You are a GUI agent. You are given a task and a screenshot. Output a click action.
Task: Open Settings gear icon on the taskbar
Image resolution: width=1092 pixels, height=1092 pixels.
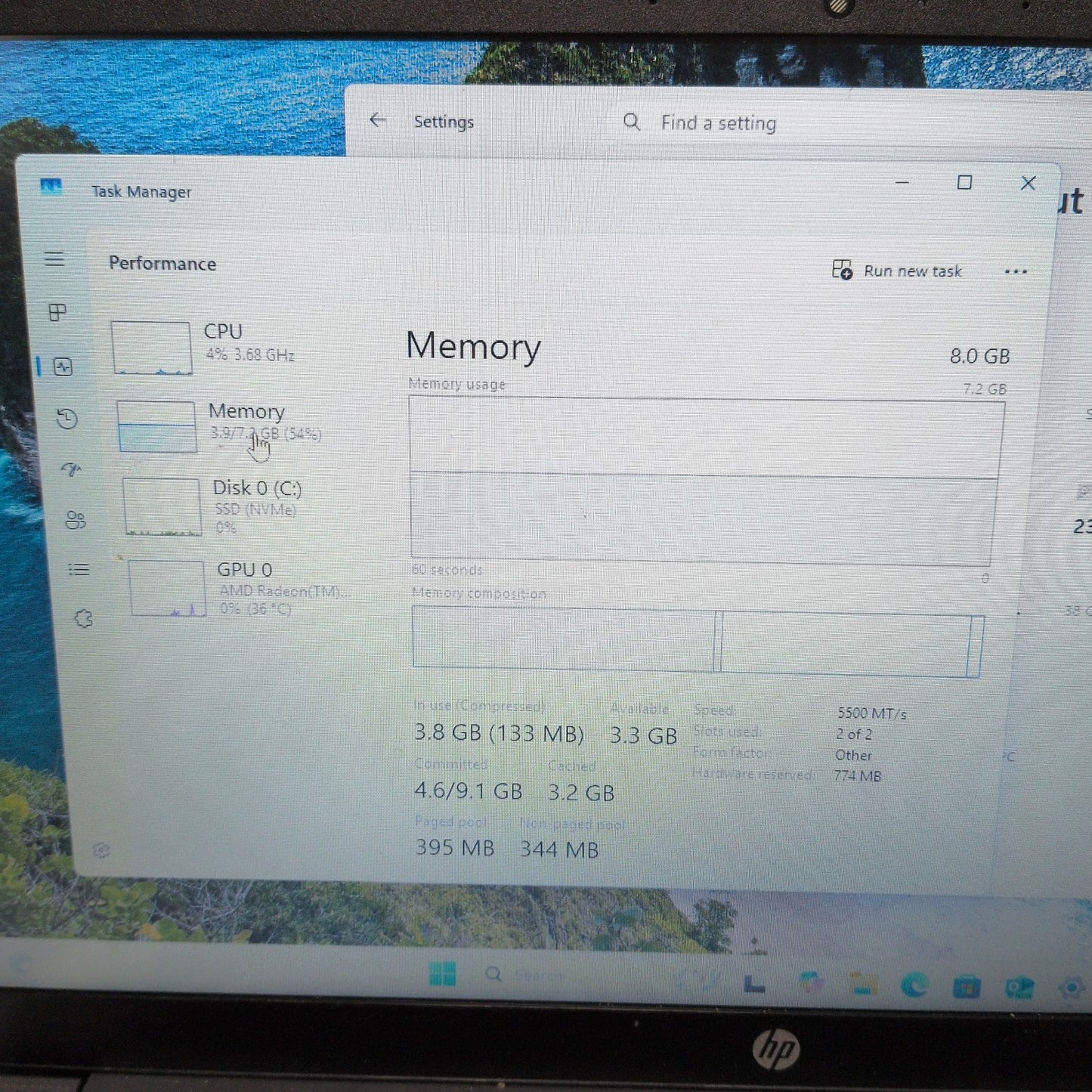click(x=1072, y=988)
